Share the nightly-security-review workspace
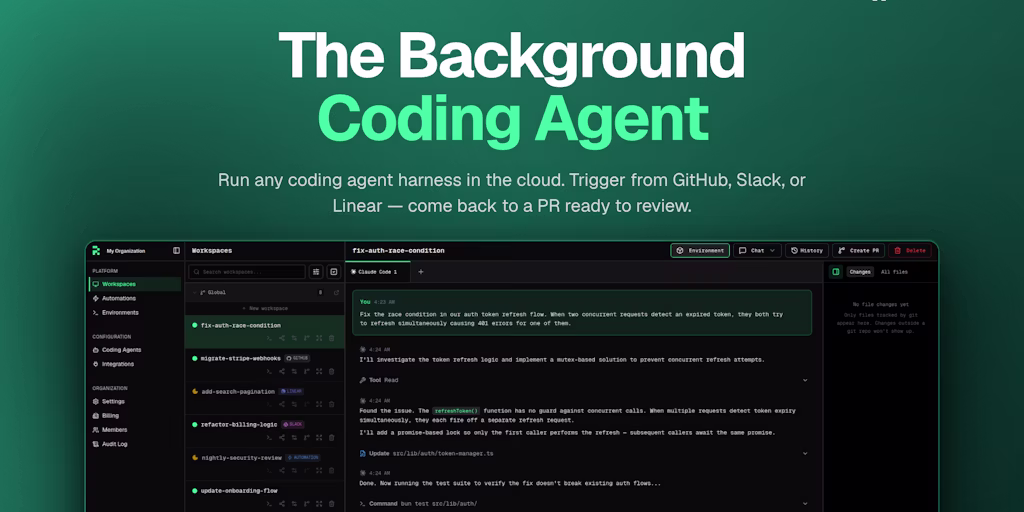The width and height of the screenshot is (1024, 512). [x=281, y=470]
